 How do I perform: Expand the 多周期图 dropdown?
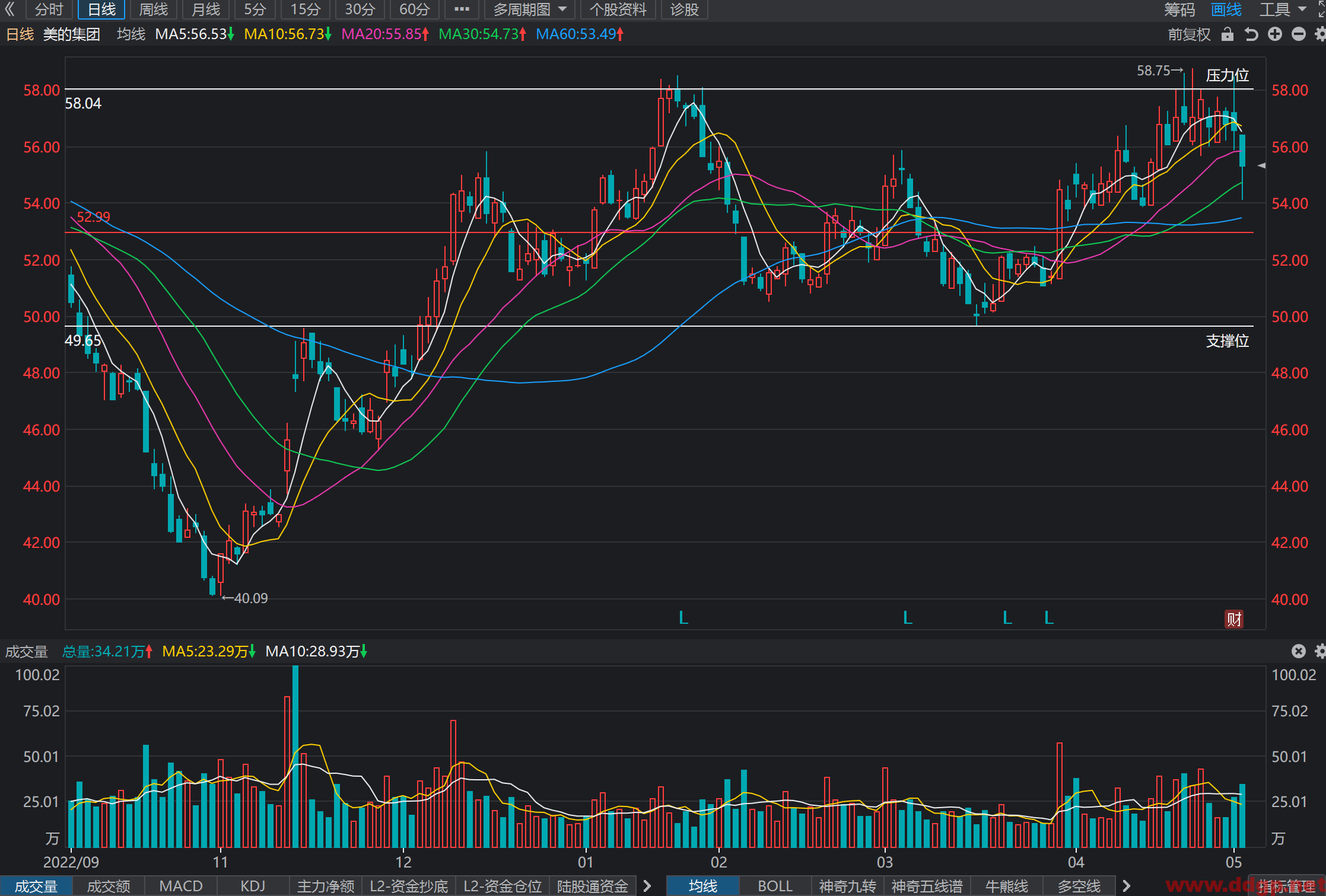pyautogui.click(x=530, y=9)
